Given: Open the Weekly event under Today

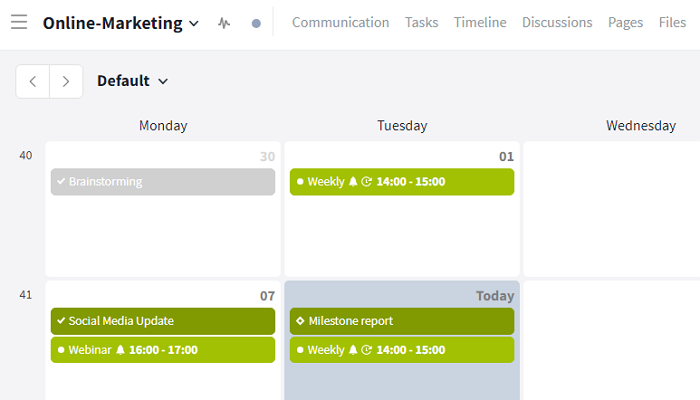Looking at the screenshot, I should 402,350.
